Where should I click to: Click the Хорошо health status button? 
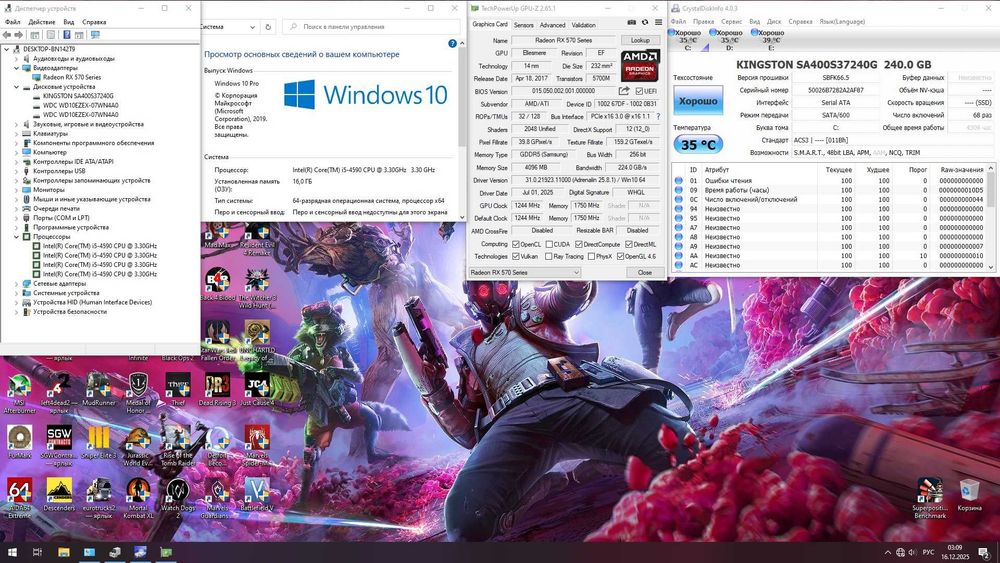pyautogui.click(x=698, y=101)
